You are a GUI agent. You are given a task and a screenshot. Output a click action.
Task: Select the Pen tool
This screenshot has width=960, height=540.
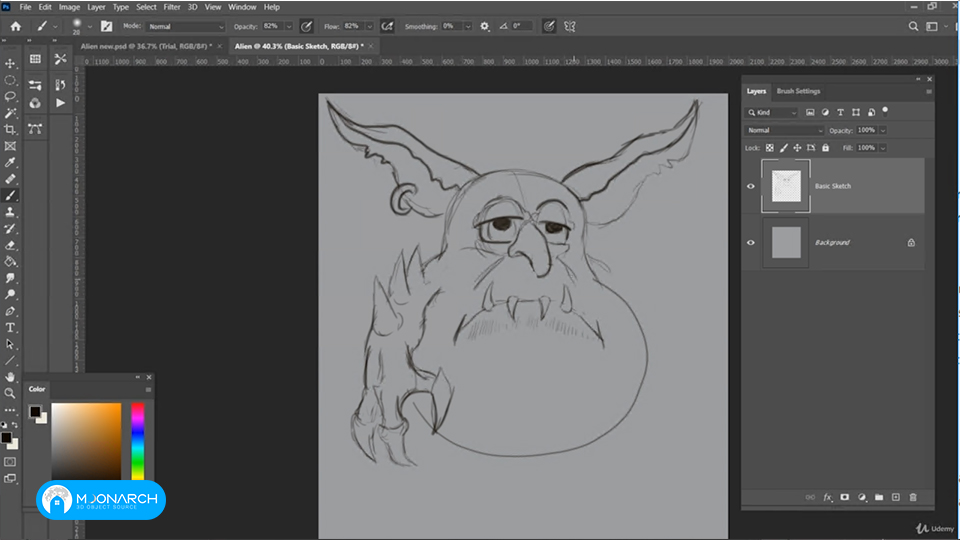point(10,311)
